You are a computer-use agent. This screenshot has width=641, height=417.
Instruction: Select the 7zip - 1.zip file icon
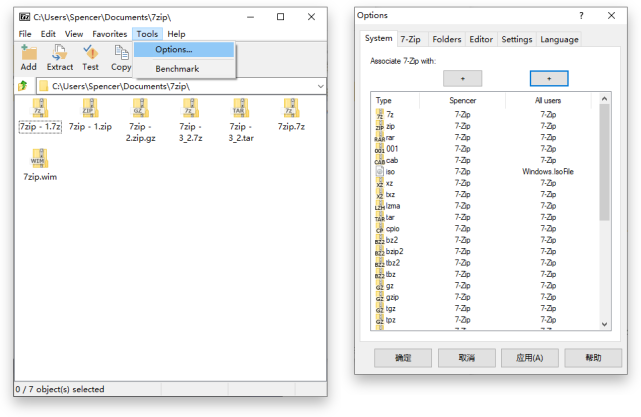(90, 108)
